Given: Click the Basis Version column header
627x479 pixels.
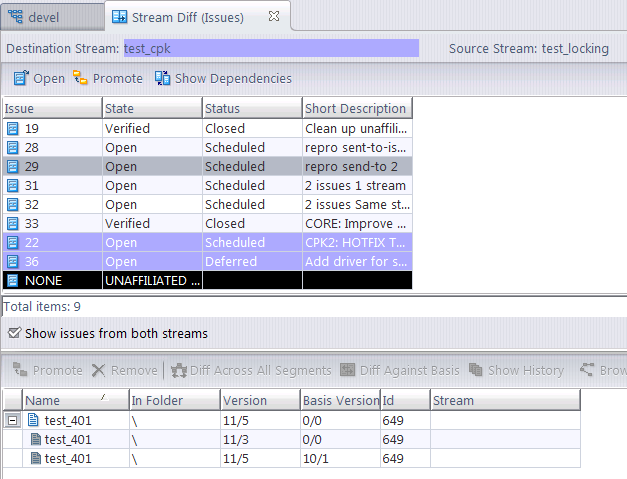Looking at the screenshot, I should 338,400.
